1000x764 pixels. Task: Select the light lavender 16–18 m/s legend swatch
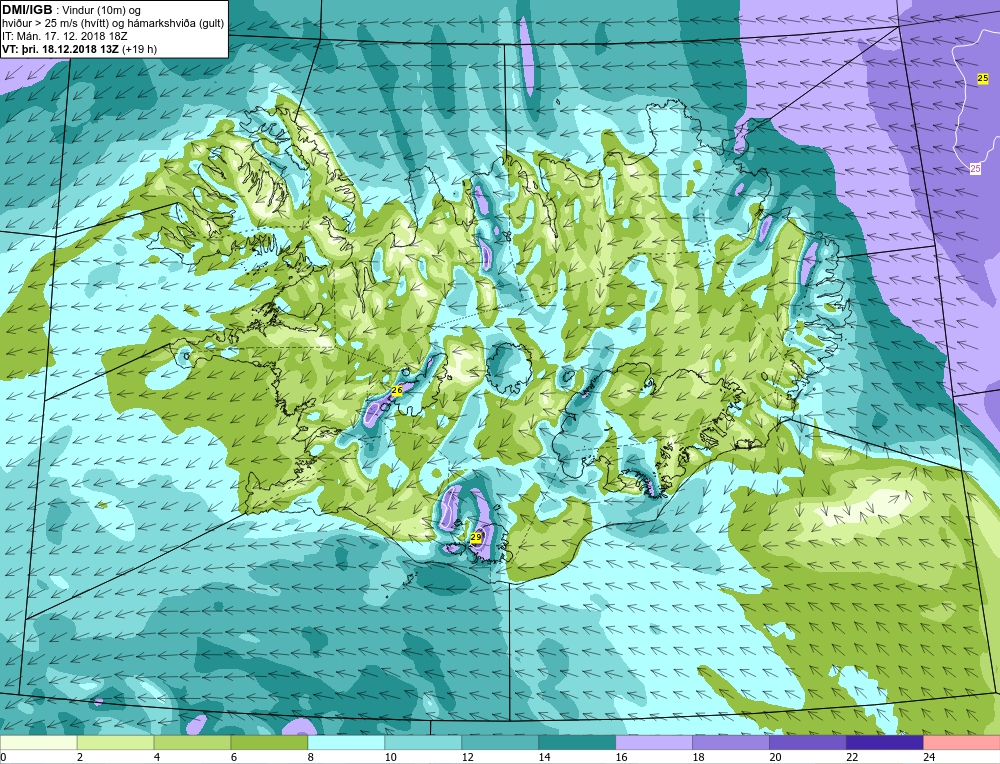(x=654, y=743)
